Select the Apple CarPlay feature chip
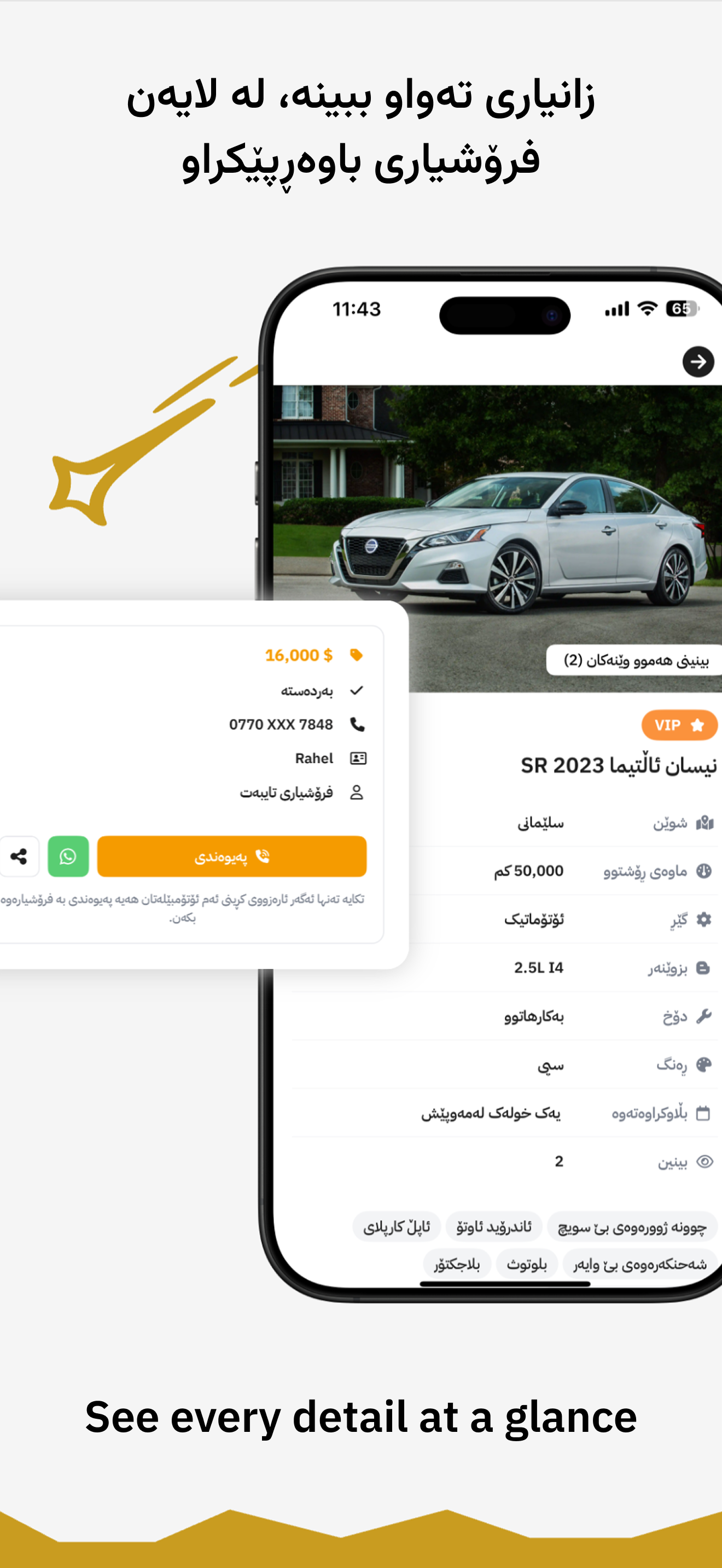The image size is (722, 1568). [397, 1226]
